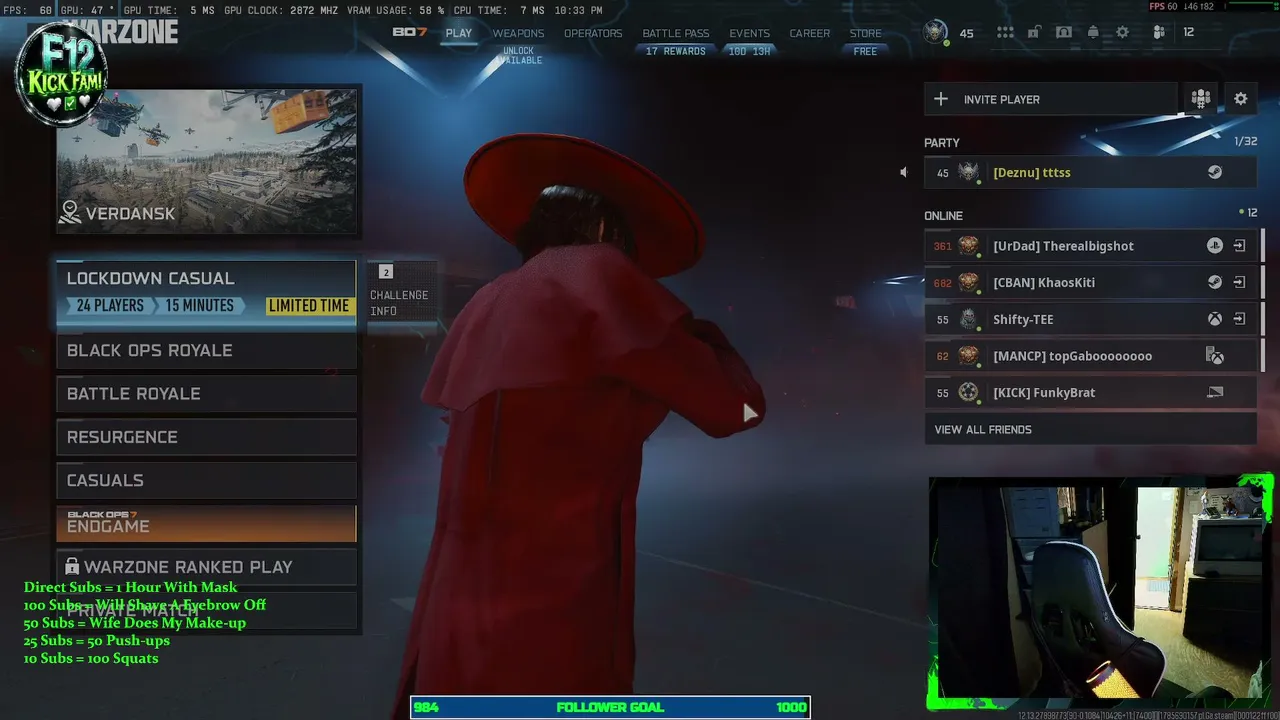
Task: Click Steam icon on KhaosKiti row
Action: click(x=1215, y=282)
